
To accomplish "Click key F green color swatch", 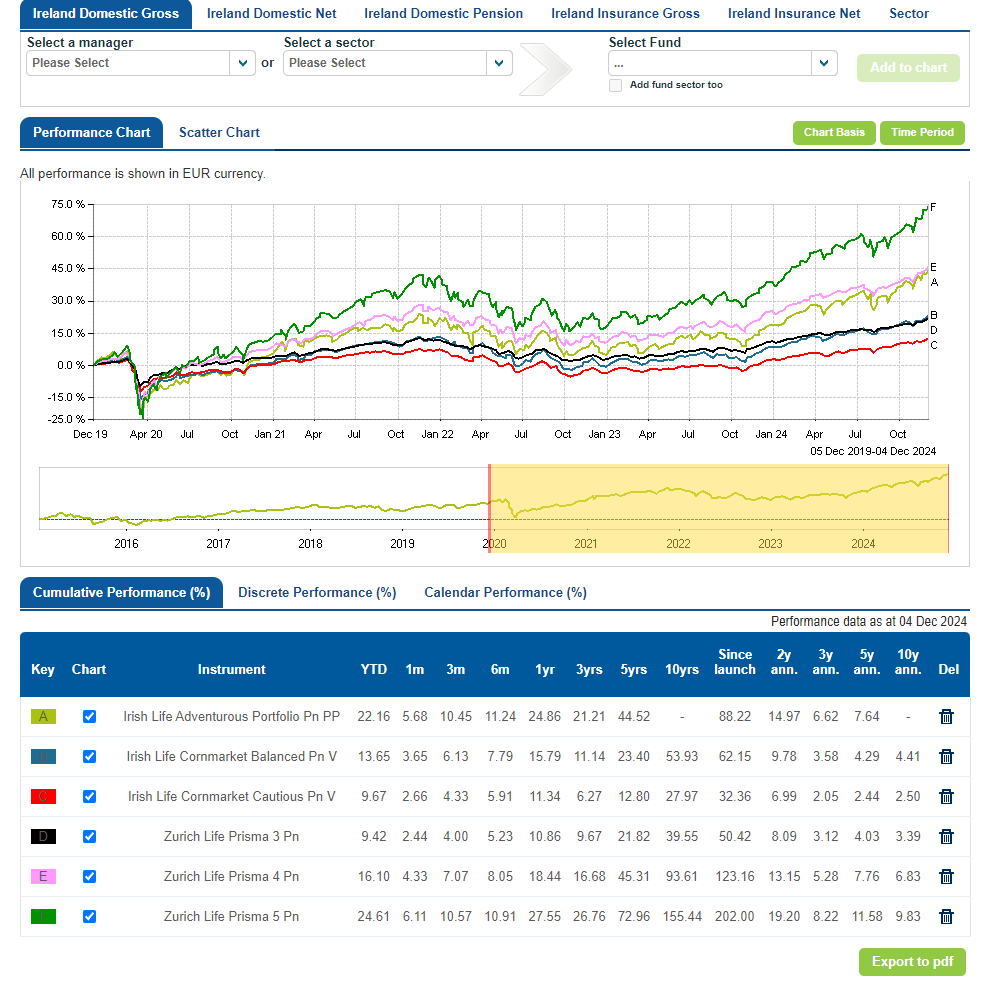I will click(x=43, y=916).
